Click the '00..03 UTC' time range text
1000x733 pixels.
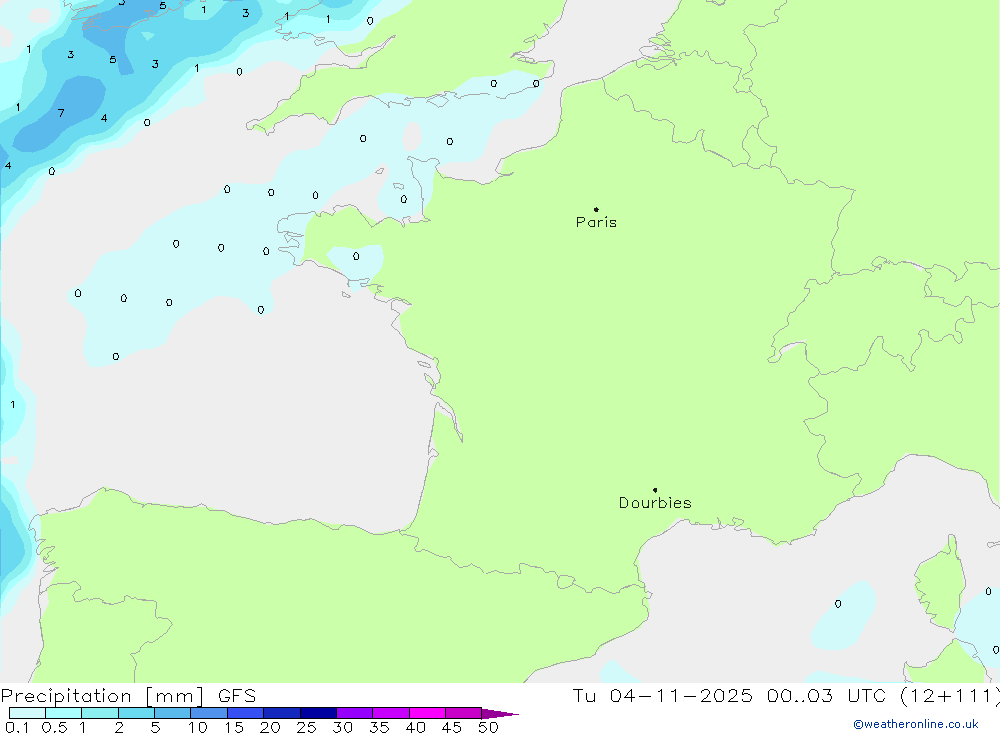click(x=826, y=696)
